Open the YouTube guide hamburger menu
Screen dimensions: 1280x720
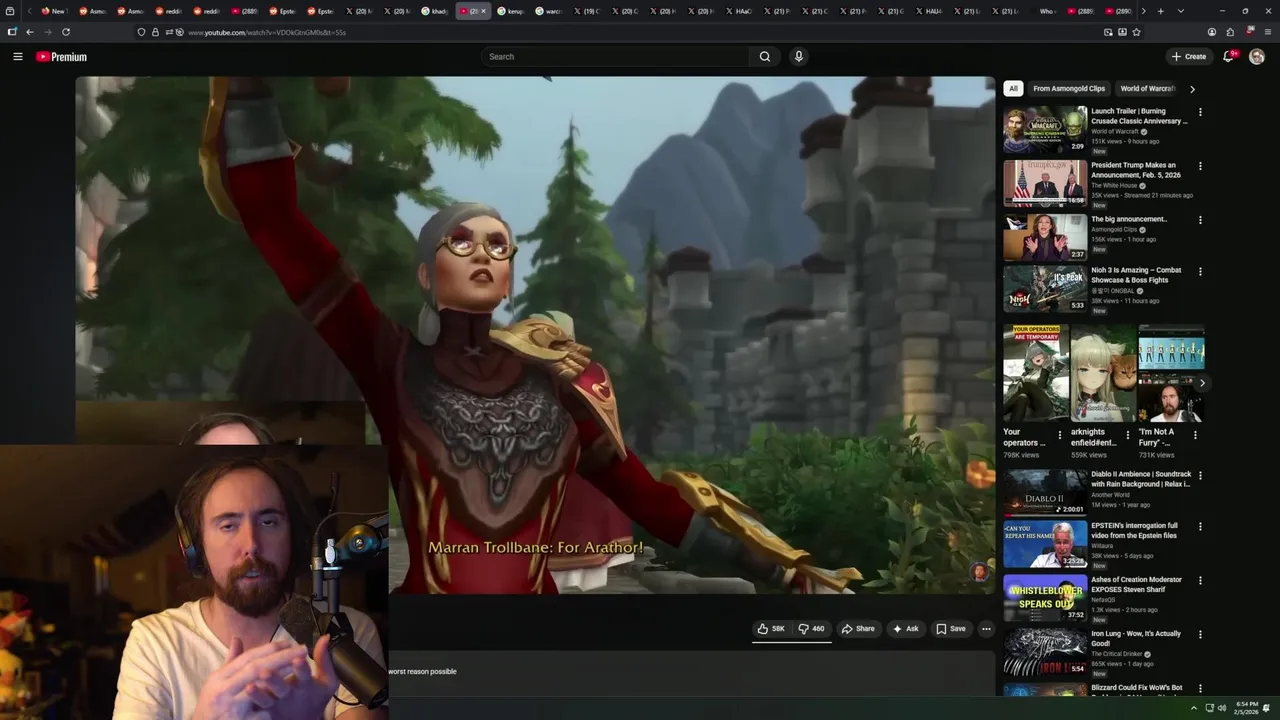(x=17, y=57)
